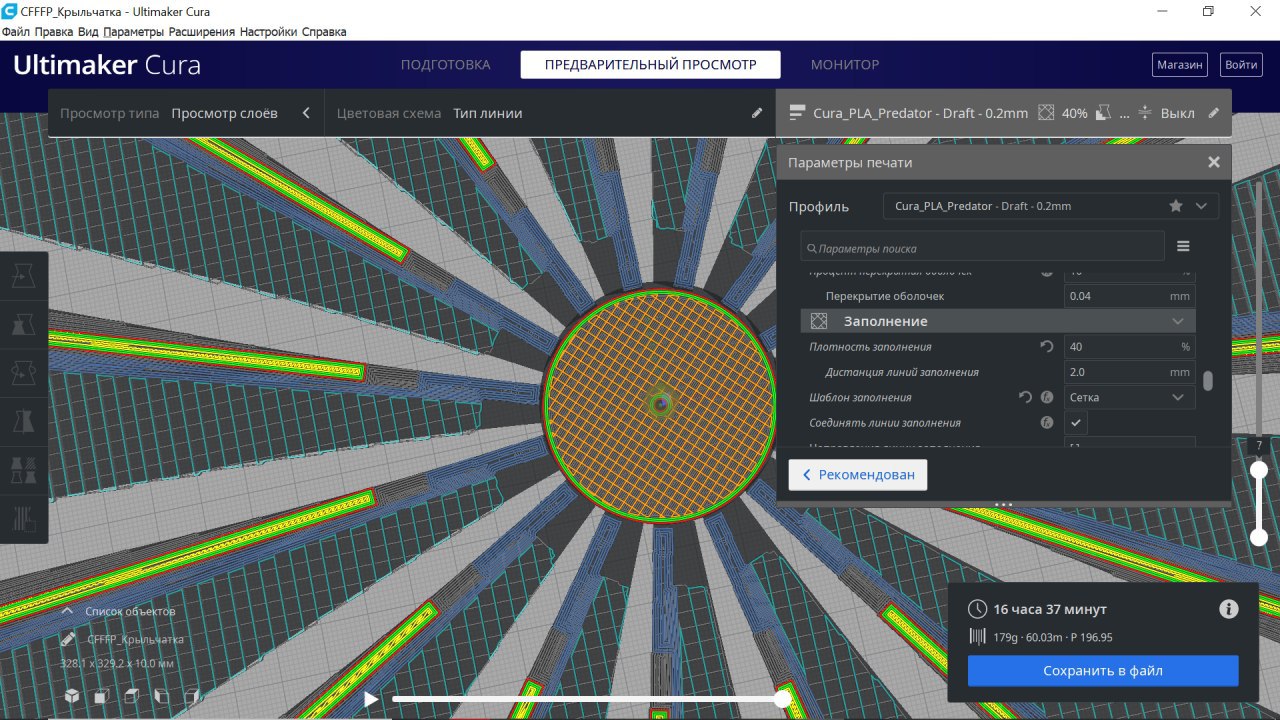The height and width of the screenshot is (720, 1280).
Task: Switch to the МОНИТОР stage tab
Action: pos(845,65)
